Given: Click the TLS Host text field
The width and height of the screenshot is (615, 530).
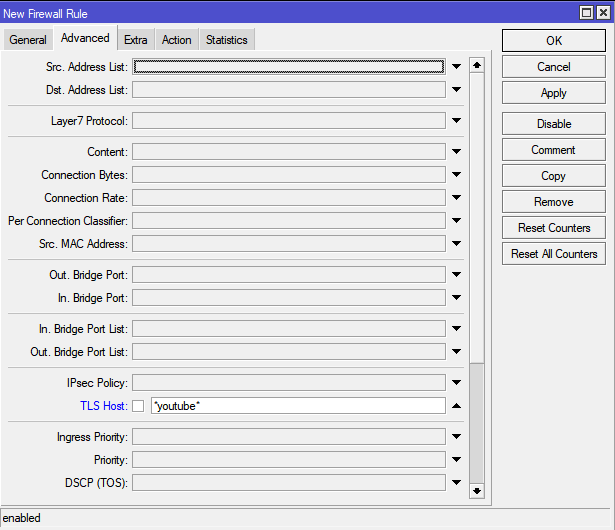Looking at the screenshot, I should click(x=298, y=406).
